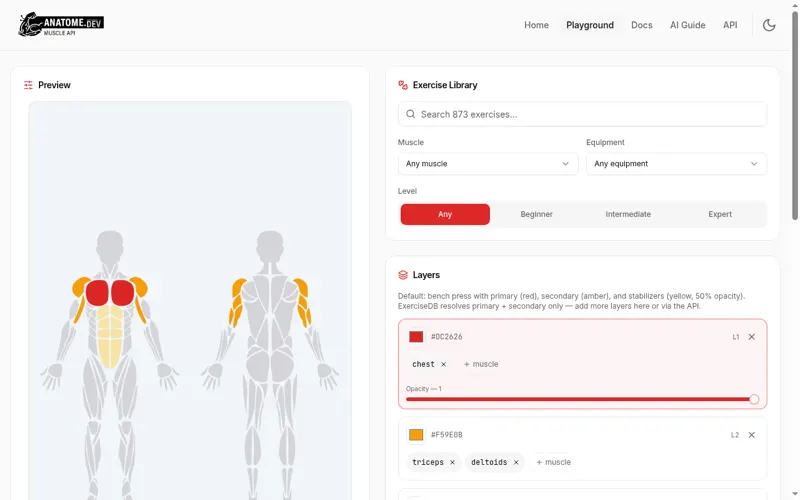Viewport: 800px width, 500px height.
Task: Click the Anatome.dev logo
Action: coord(61,24)
